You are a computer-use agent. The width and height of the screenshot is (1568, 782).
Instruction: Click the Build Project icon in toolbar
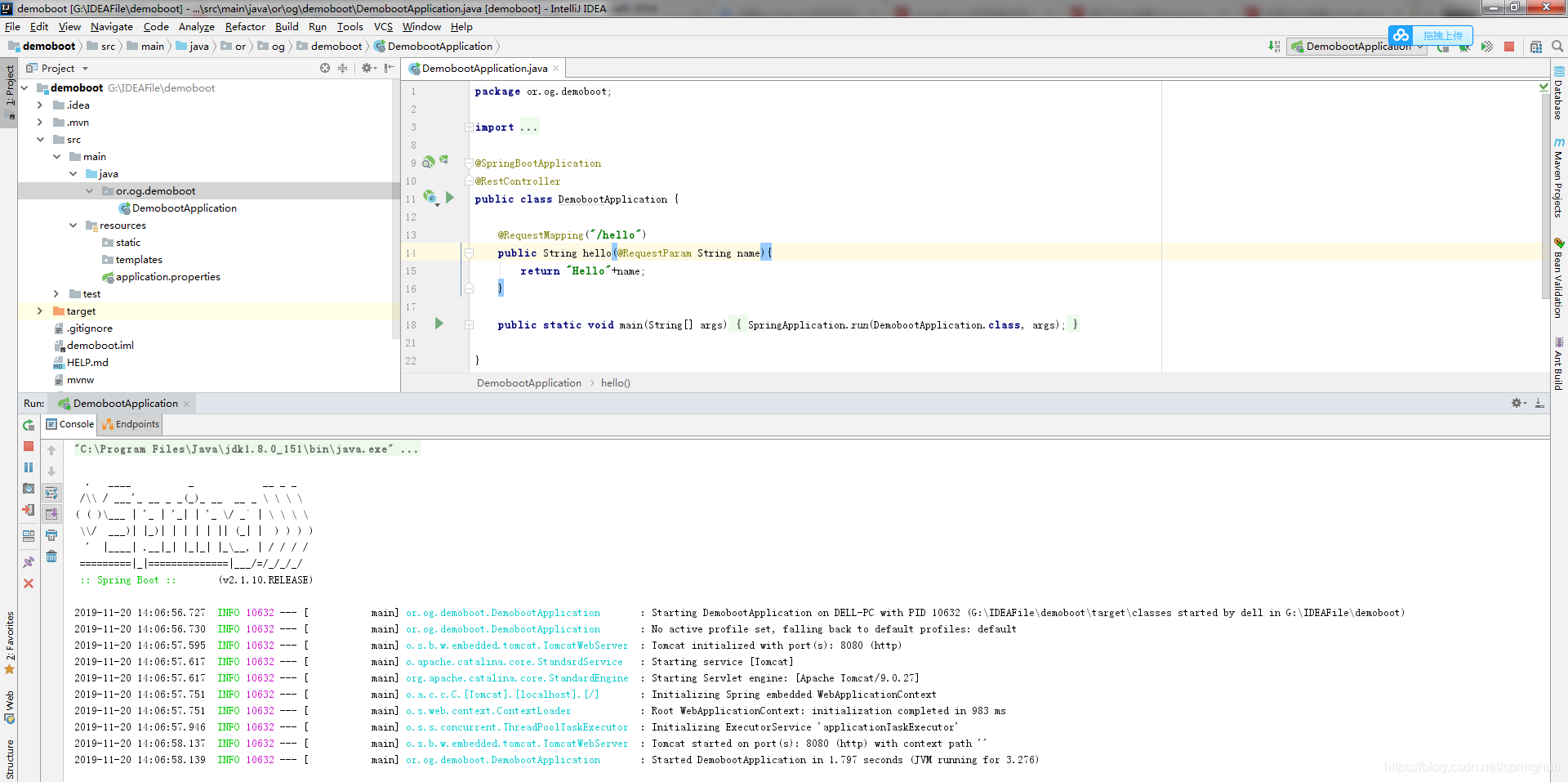pyautogui.click(x=1274, y=47)
